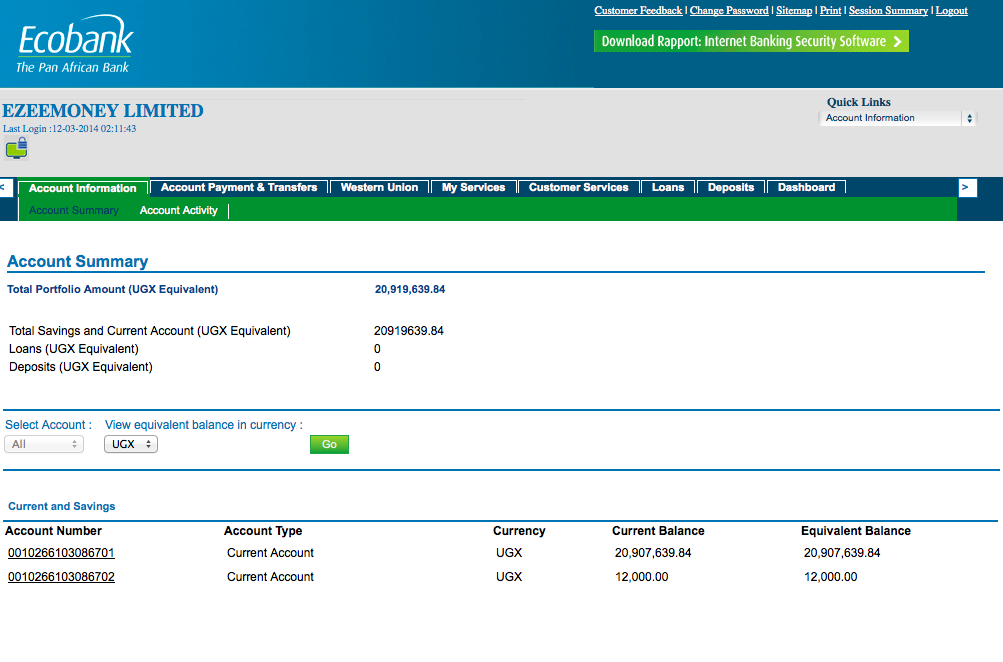Click the green secure session lock icon

point(16,148)
